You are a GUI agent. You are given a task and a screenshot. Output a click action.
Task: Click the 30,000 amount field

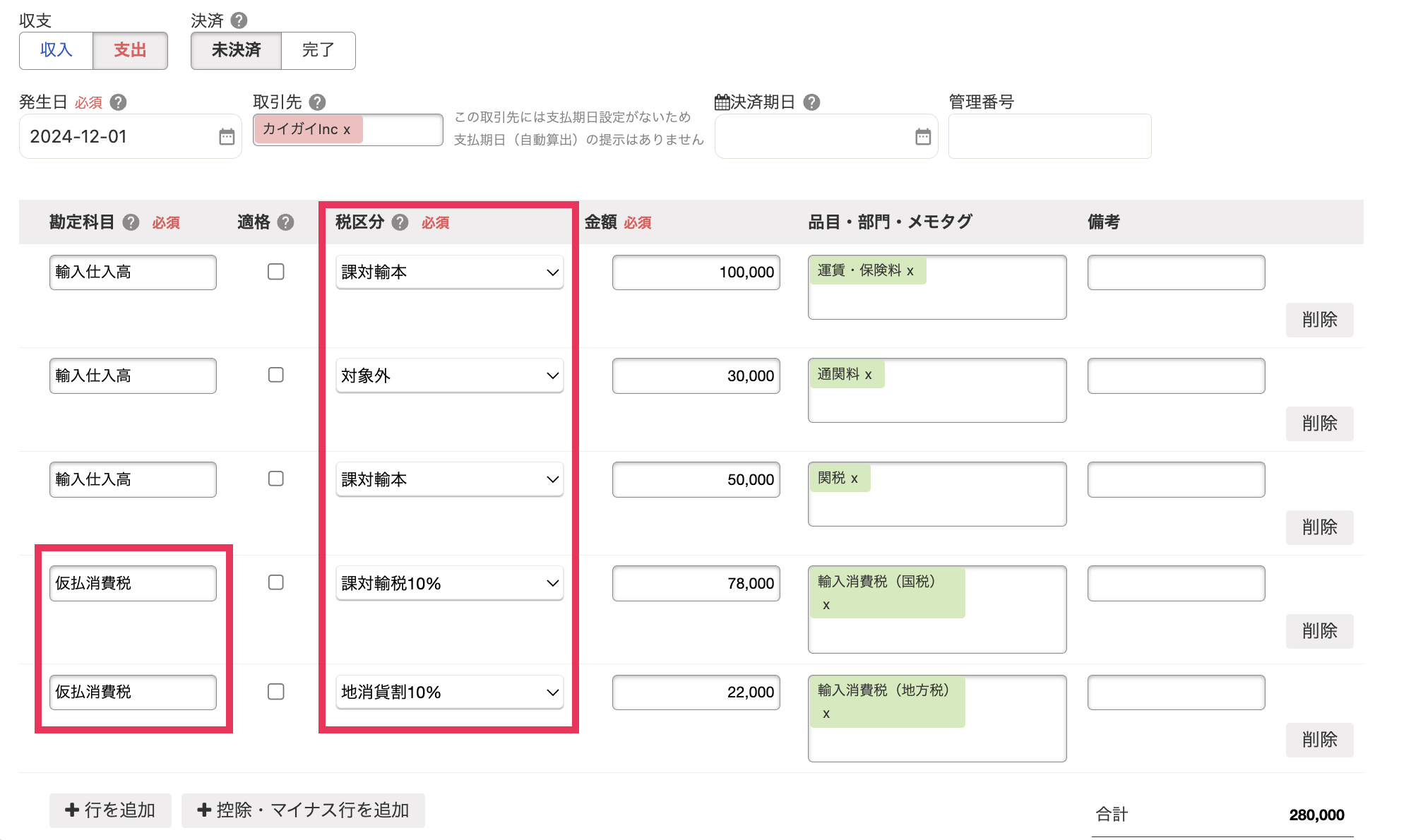tap(696, 376)
